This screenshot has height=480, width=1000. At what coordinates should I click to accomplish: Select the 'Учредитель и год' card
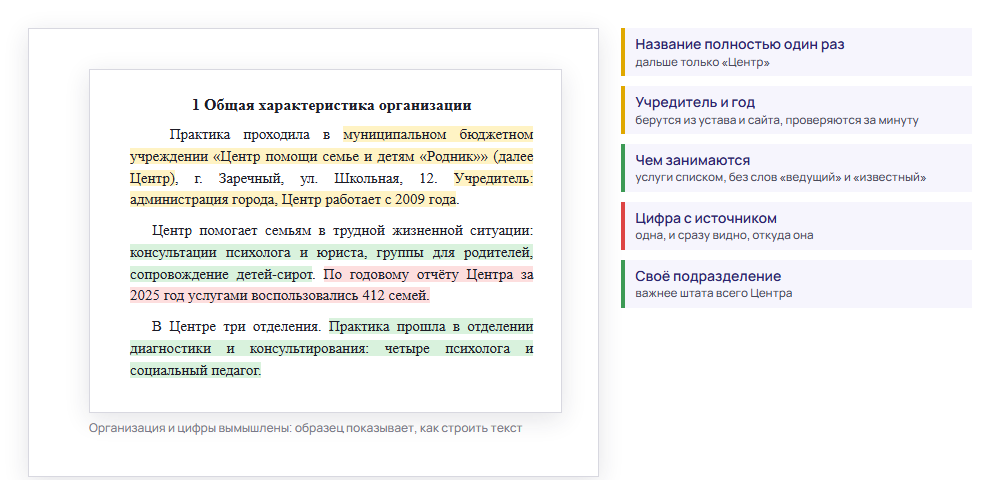pyautogui.click(x=797, y=110)
